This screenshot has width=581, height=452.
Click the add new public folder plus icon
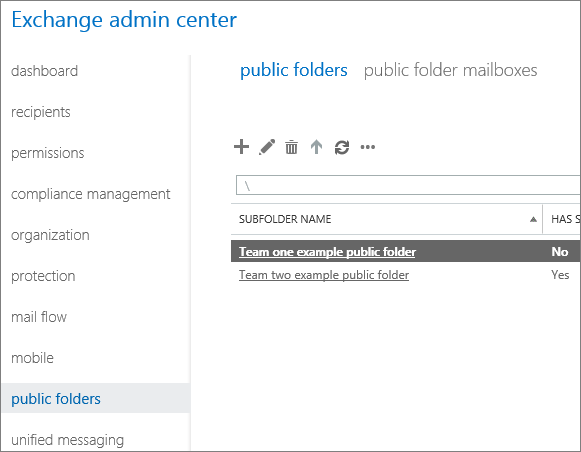[x=242, y=147]
